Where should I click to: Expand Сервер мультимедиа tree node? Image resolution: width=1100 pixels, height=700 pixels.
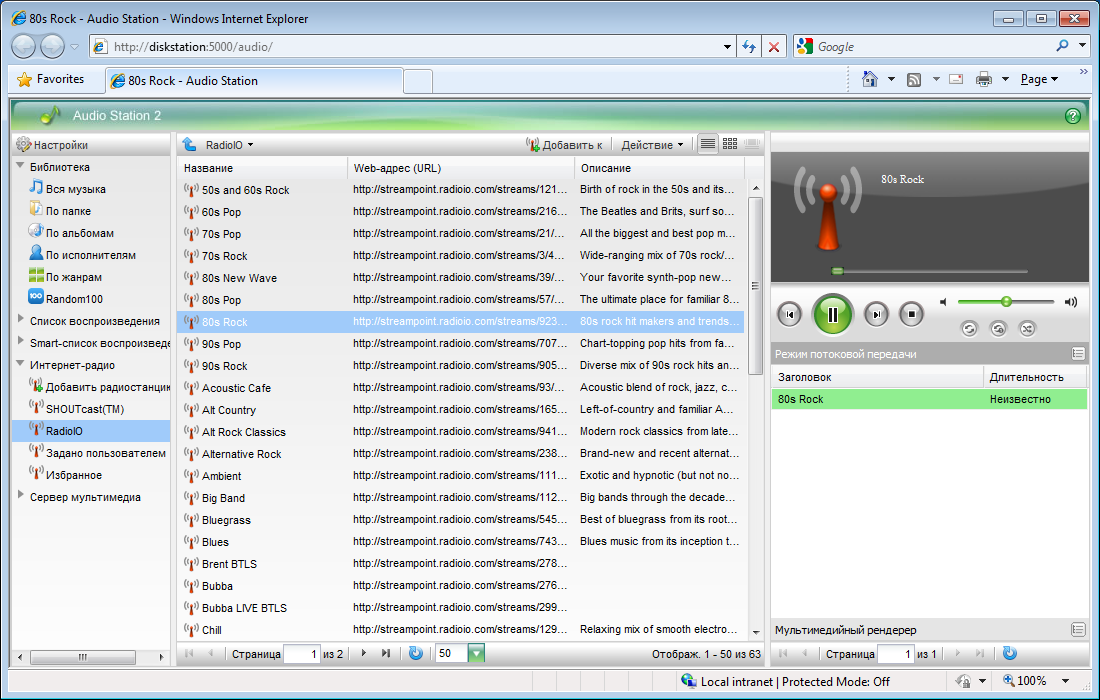click(x=20, y=495)
